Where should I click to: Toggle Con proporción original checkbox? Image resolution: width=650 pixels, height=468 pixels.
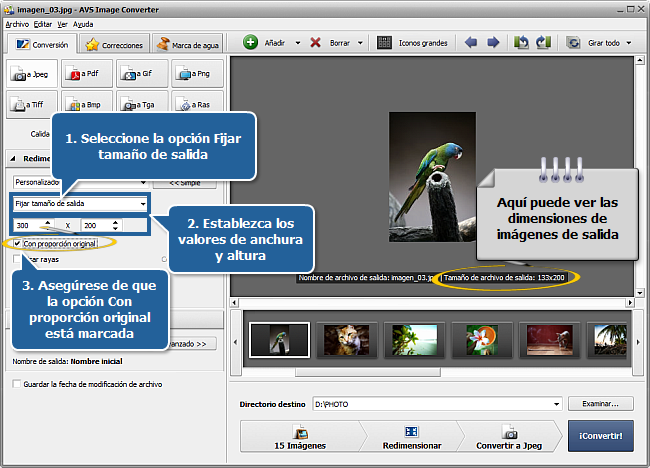pyautogui.click(x=17, y=243)
